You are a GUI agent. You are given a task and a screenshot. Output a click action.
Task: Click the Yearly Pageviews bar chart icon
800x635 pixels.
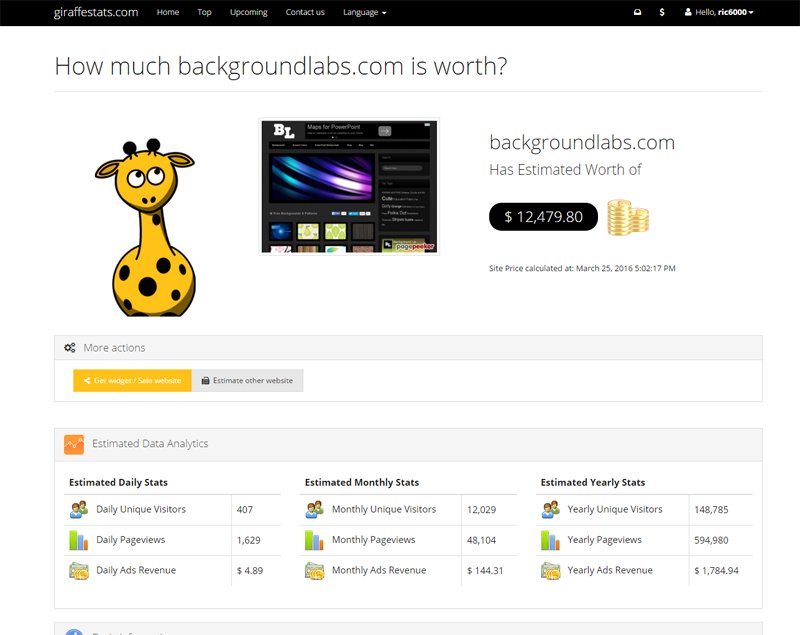(x=551, y=540)
